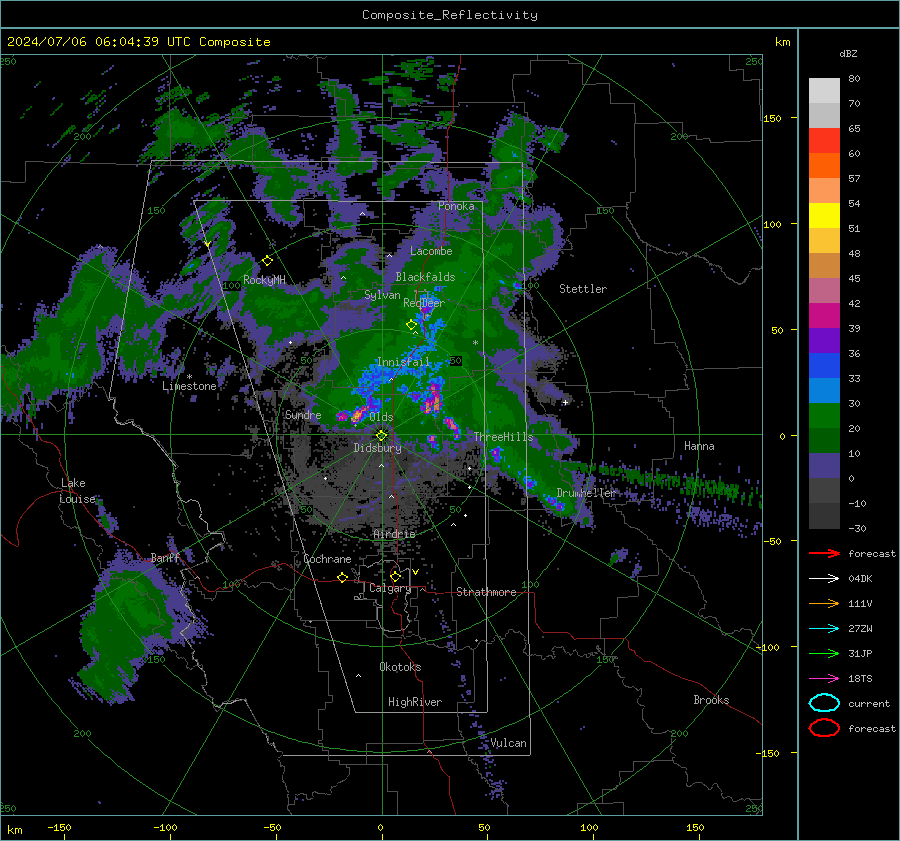The image size is (900, 841).
Task: Click the light gray swatch below 80 dBZ
Action: click(824, 91)
